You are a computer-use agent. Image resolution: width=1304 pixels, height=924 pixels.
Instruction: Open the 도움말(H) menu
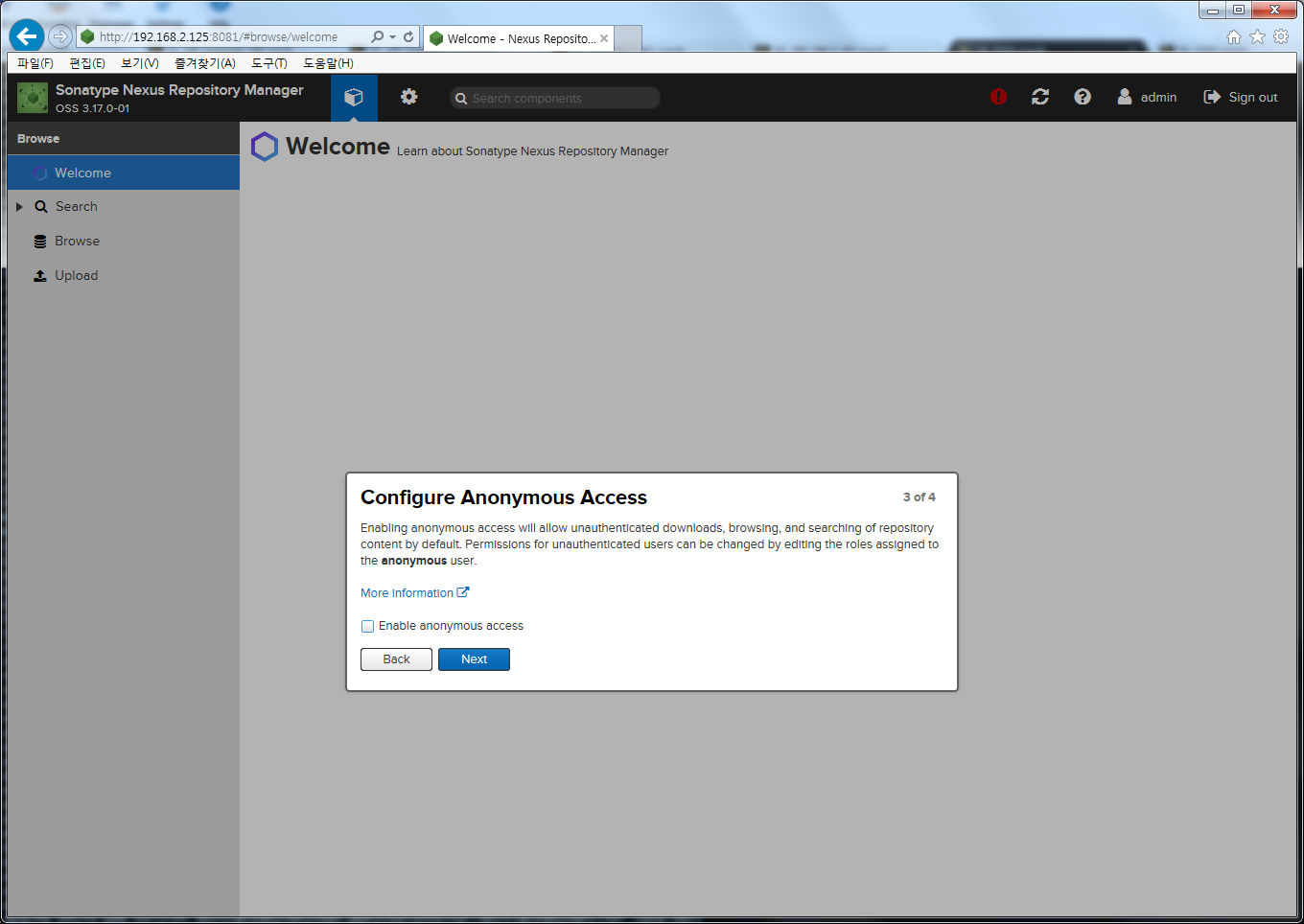(x=328, y=63)
